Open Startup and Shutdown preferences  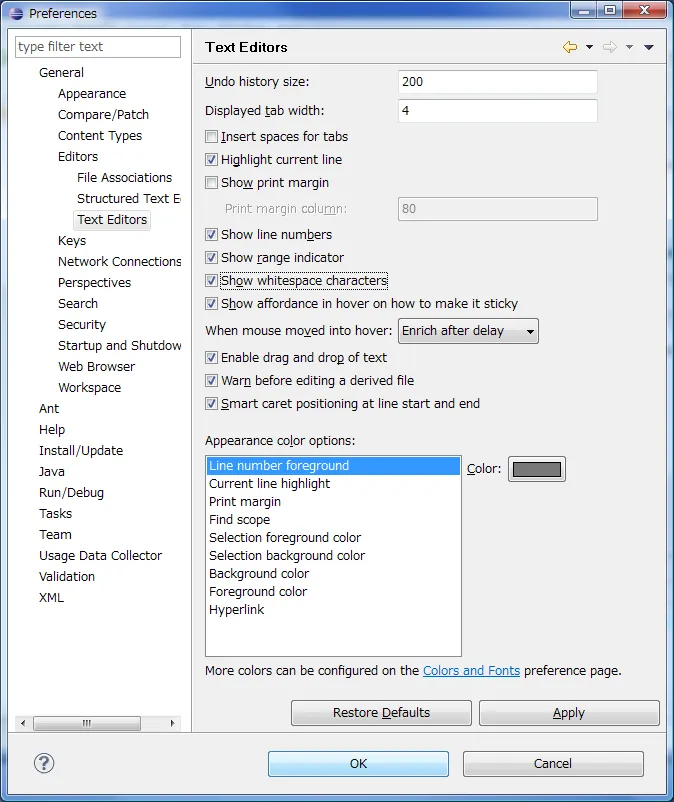(x=120, y=345)
